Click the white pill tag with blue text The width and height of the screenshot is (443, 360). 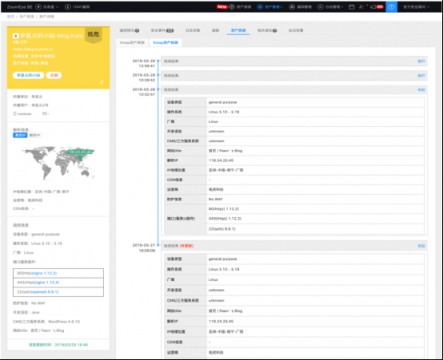click(28, 75)
